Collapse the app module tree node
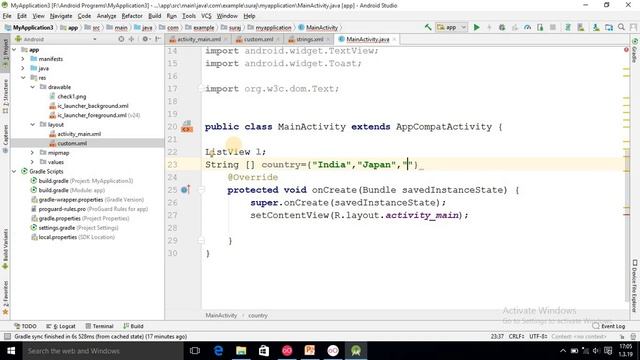 [x=14, y=49]
